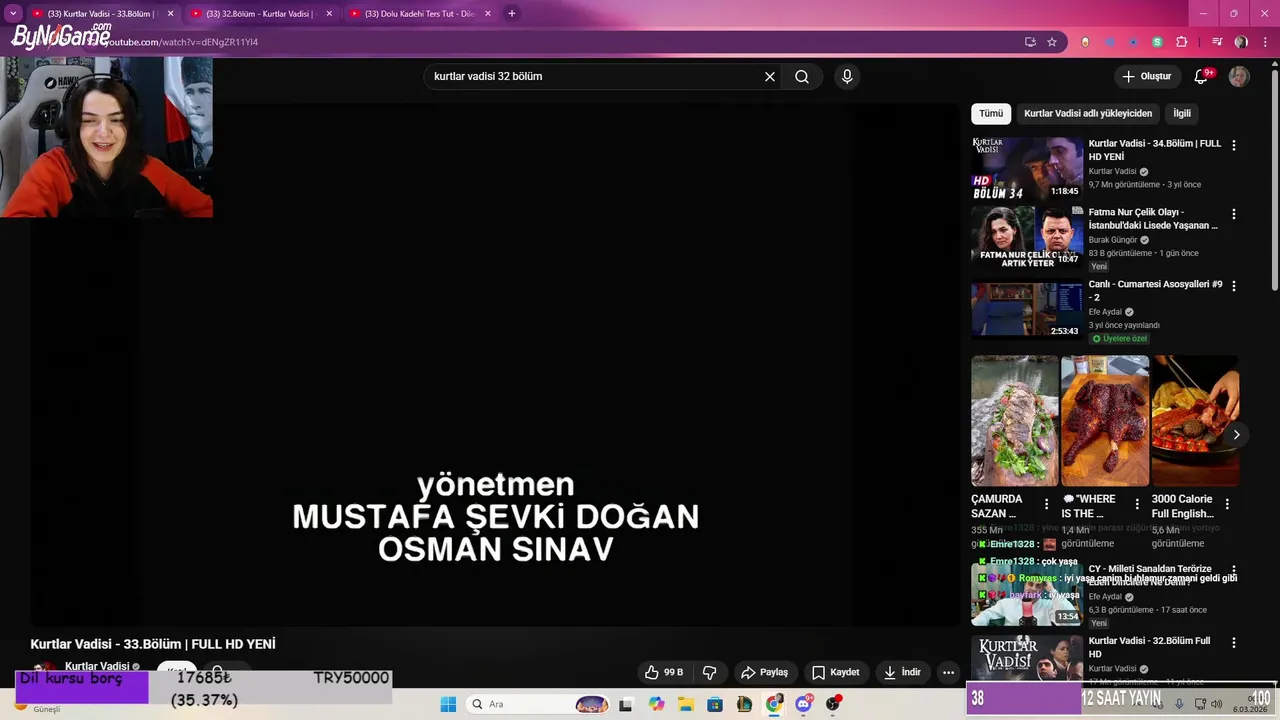Open options for 3000 Calorie short
1280x720 pixels.
[1227, 504]
